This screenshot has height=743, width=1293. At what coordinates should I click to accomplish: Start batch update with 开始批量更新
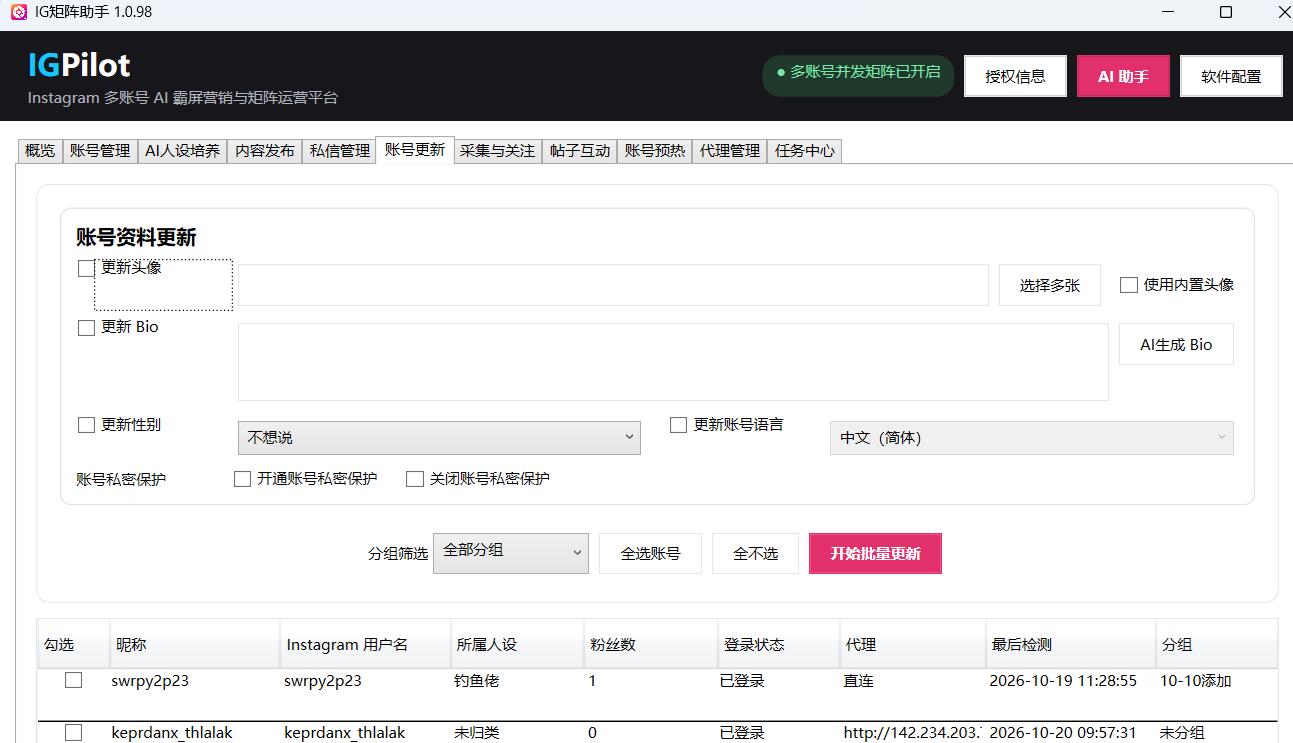[x=875, y=553]
